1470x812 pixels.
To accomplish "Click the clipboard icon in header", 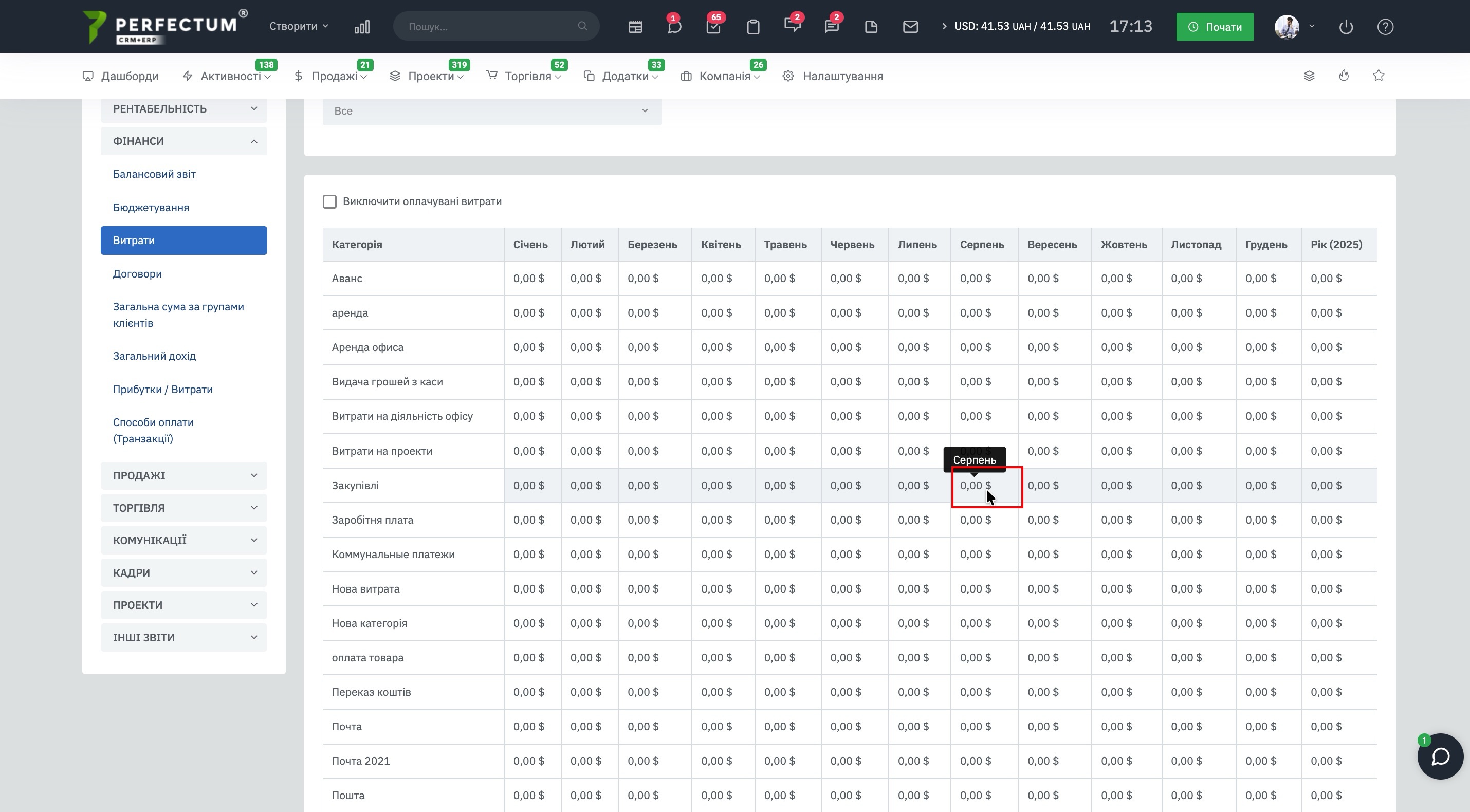I will pos(754,27).
